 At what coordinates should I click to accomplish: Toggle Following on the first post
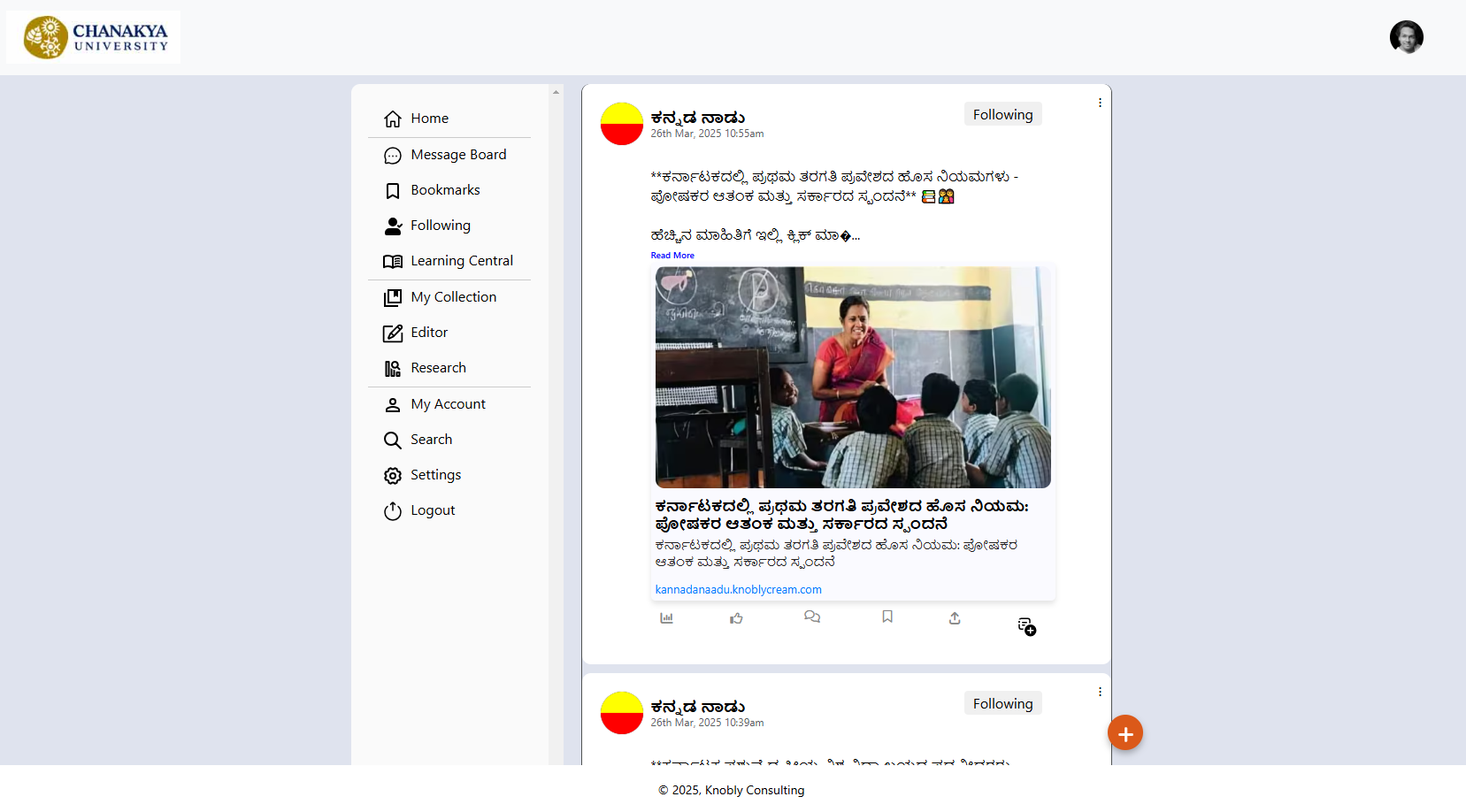(1002, 115)
